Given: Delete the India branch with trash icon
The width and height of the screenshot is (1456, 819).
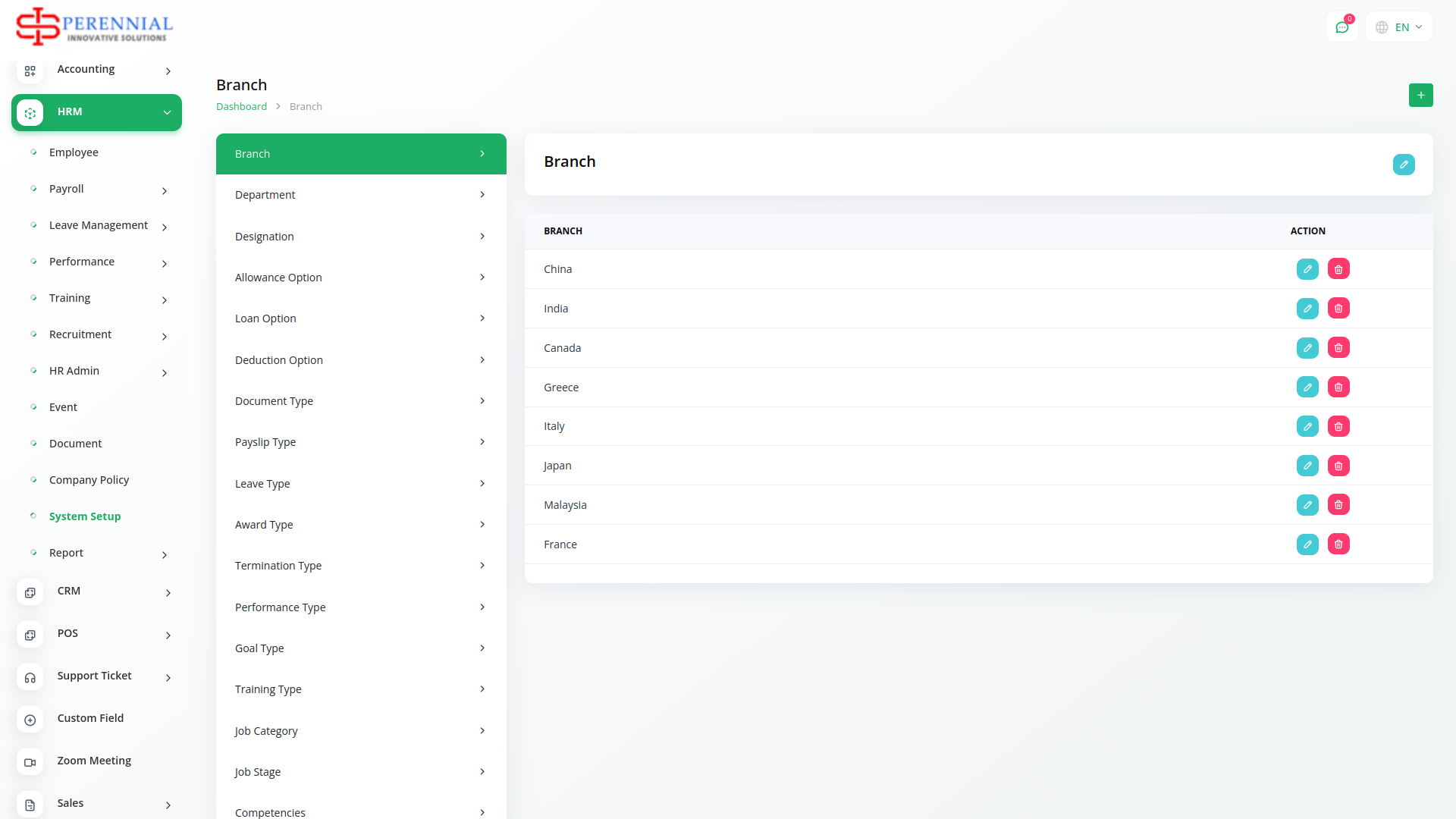Looking at the screenshot, I should point(1338,309).
